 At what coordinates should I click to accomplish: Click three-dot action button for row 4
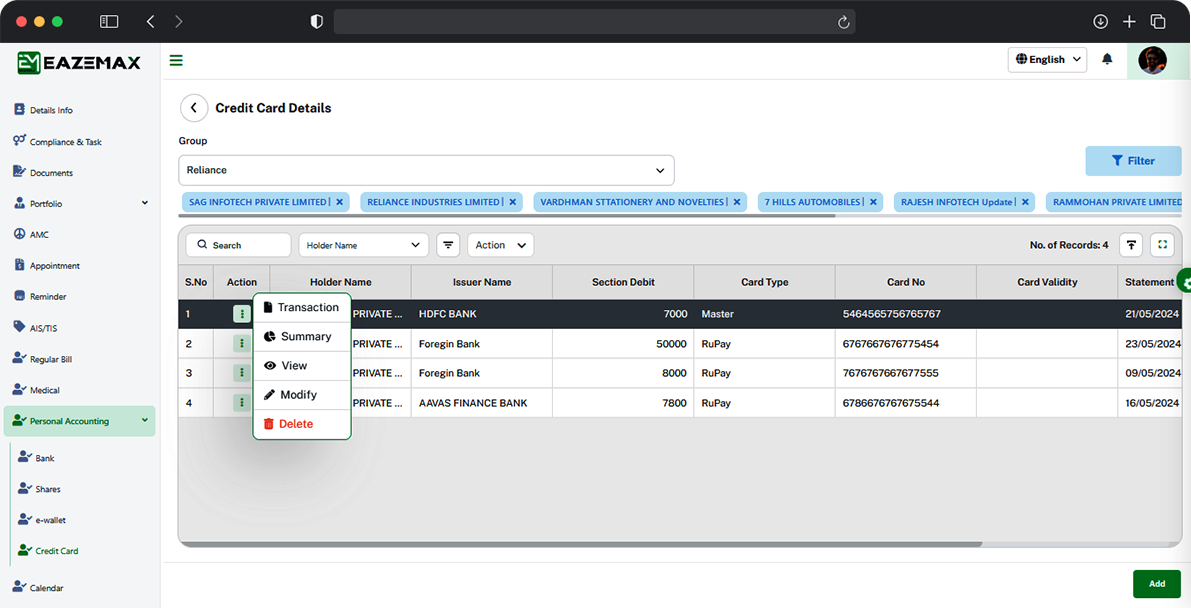click(x=242, y=403)
